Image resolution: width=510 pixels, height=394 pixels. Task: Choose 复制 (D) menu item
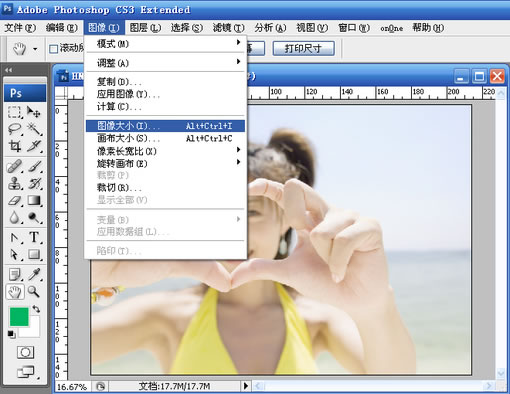165,82
